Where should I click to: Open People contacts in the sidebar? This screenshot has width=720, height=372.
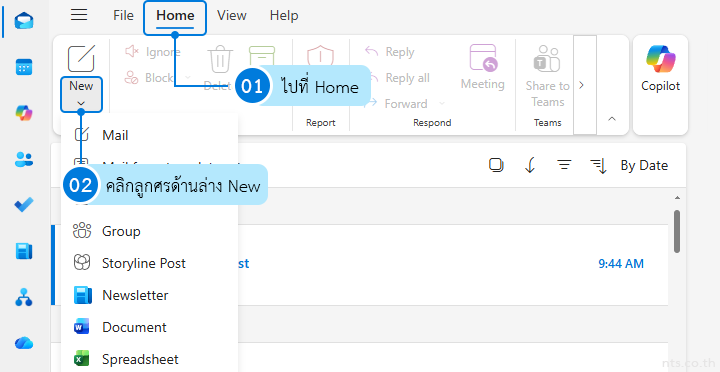point(24,159)
